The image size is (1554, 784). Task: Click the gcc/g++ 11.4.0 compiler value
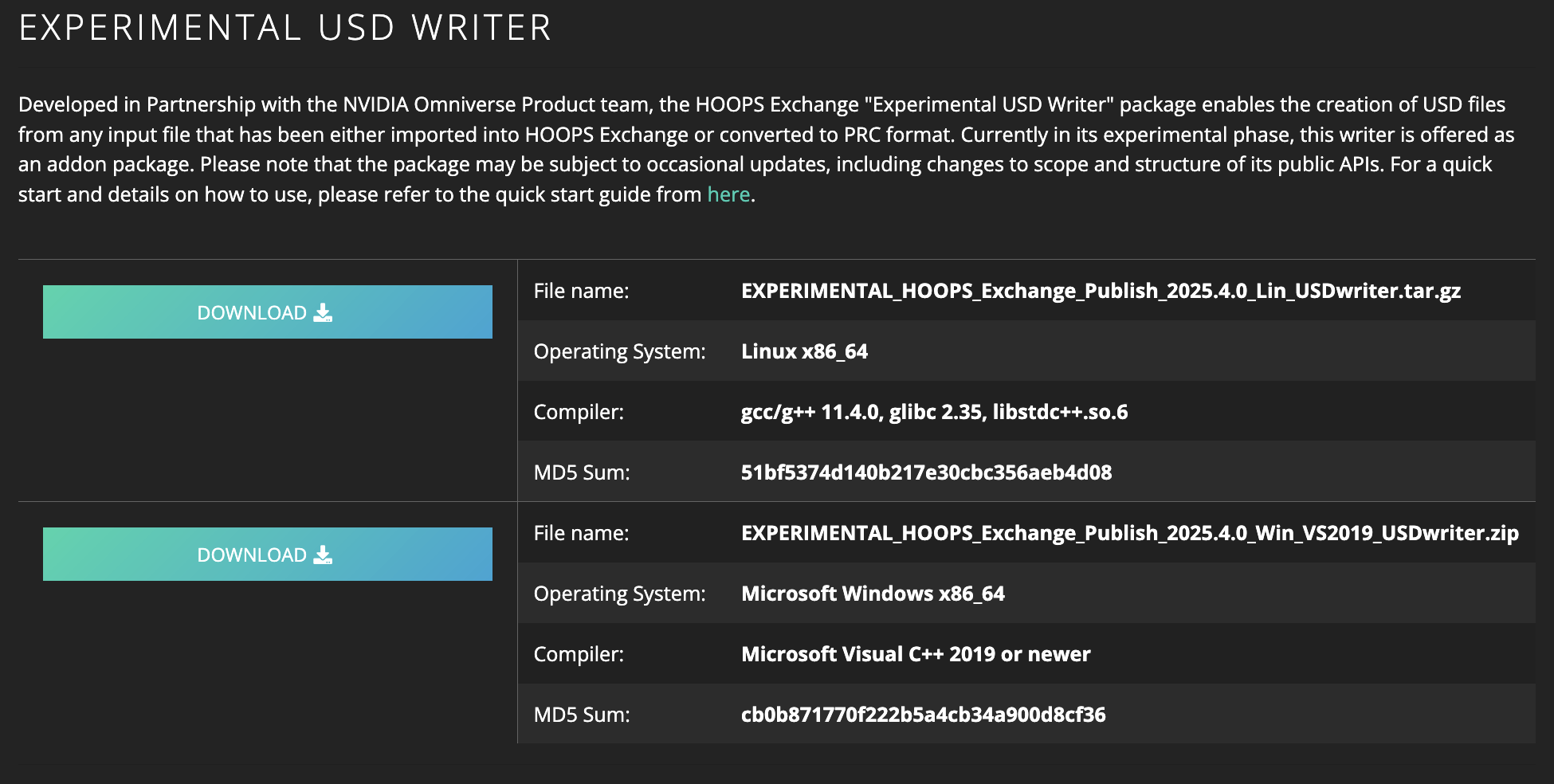(934, 412)
